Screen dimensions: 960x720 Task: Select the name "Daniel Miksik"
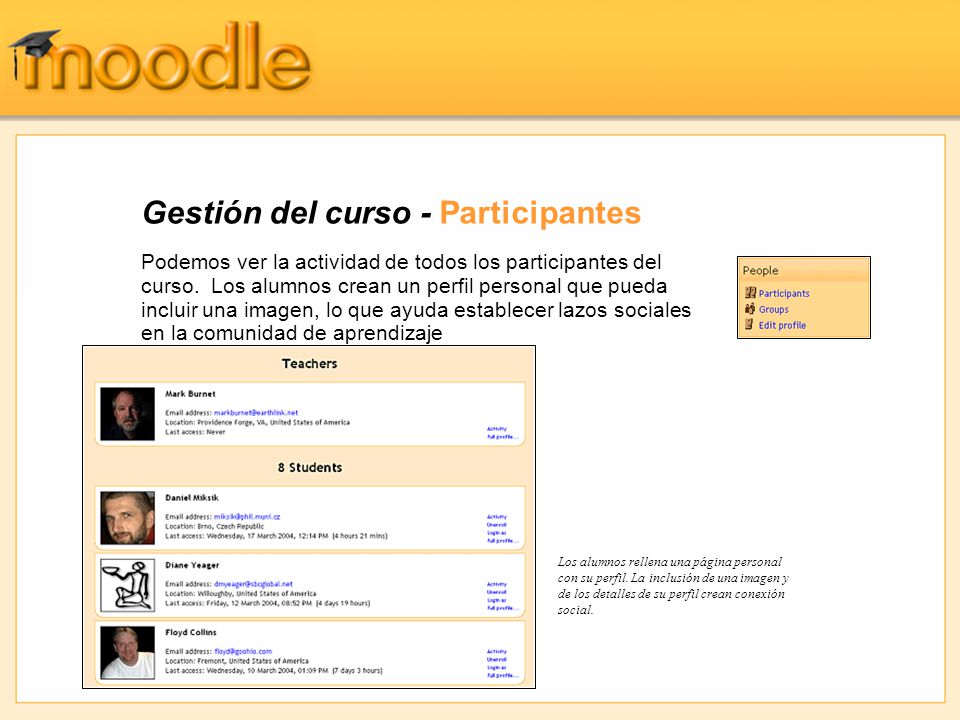coord(192,498)
